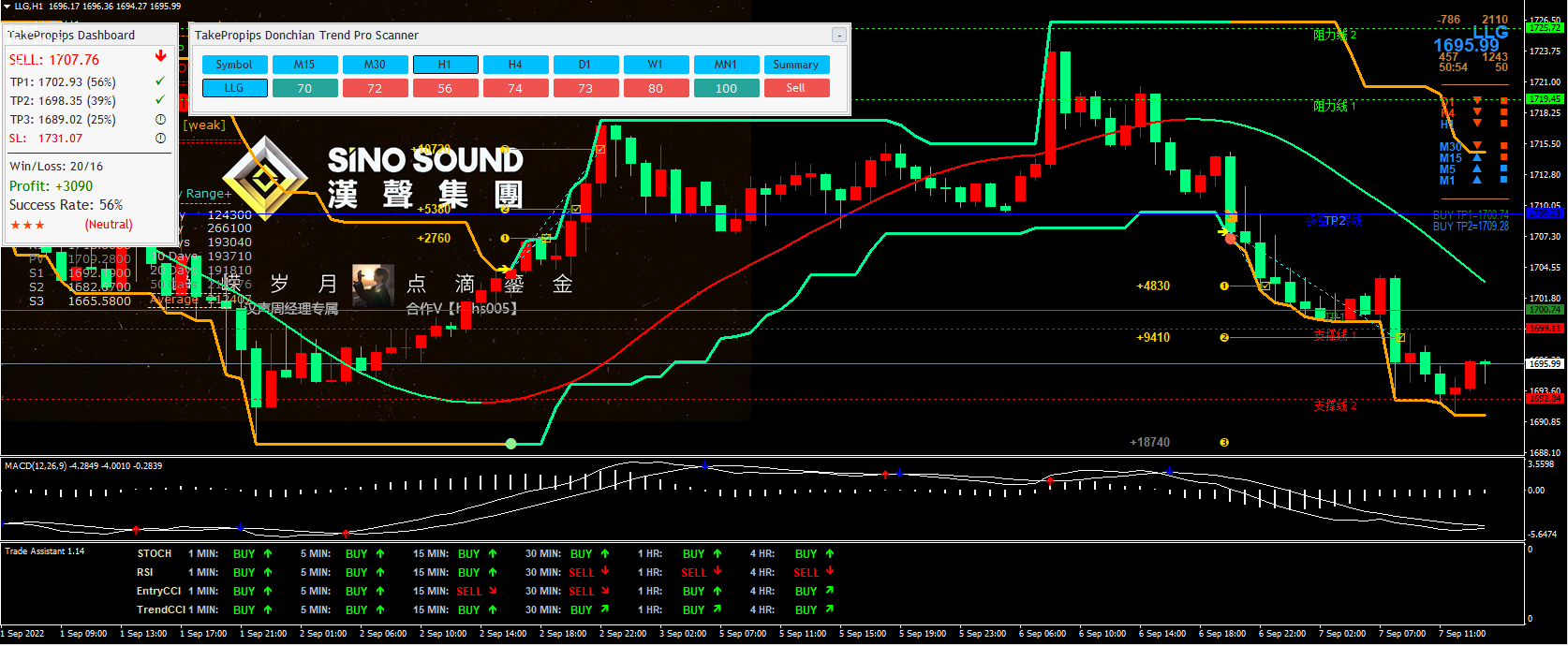The image size is (1568, 646).
Task: Click the TrendCCI 4 HR buy arrow
Action: click(x=830, y=609)
